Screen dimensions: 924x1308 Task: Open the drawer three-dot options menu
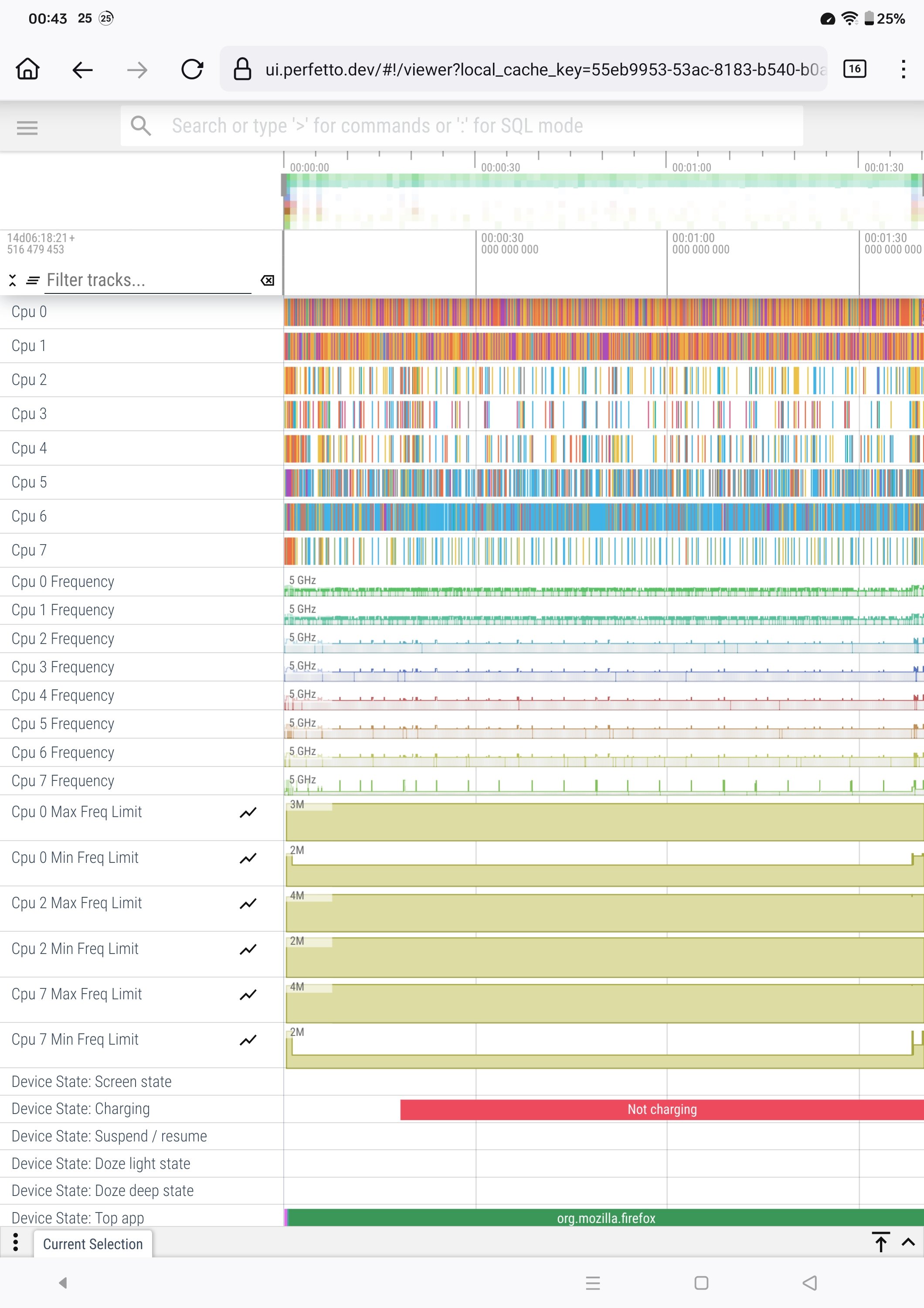pyautogui.click(x=15, y=1243)
